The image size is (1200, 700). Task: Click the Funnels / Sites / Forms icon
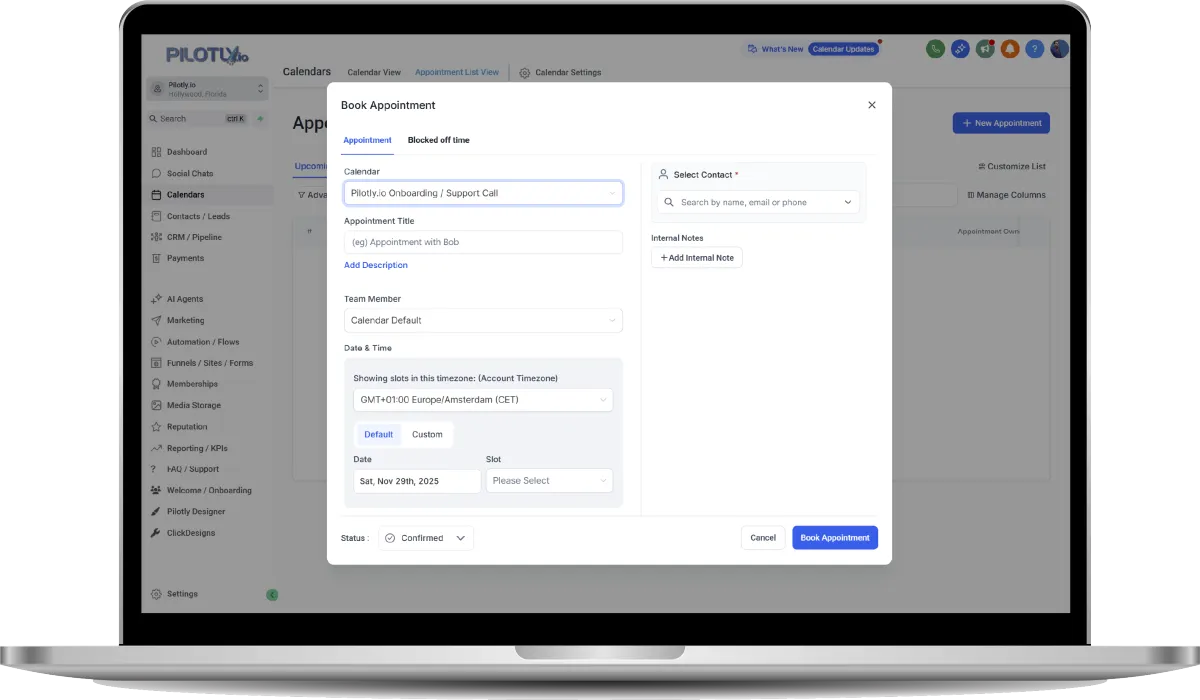[x=156, y=363]
